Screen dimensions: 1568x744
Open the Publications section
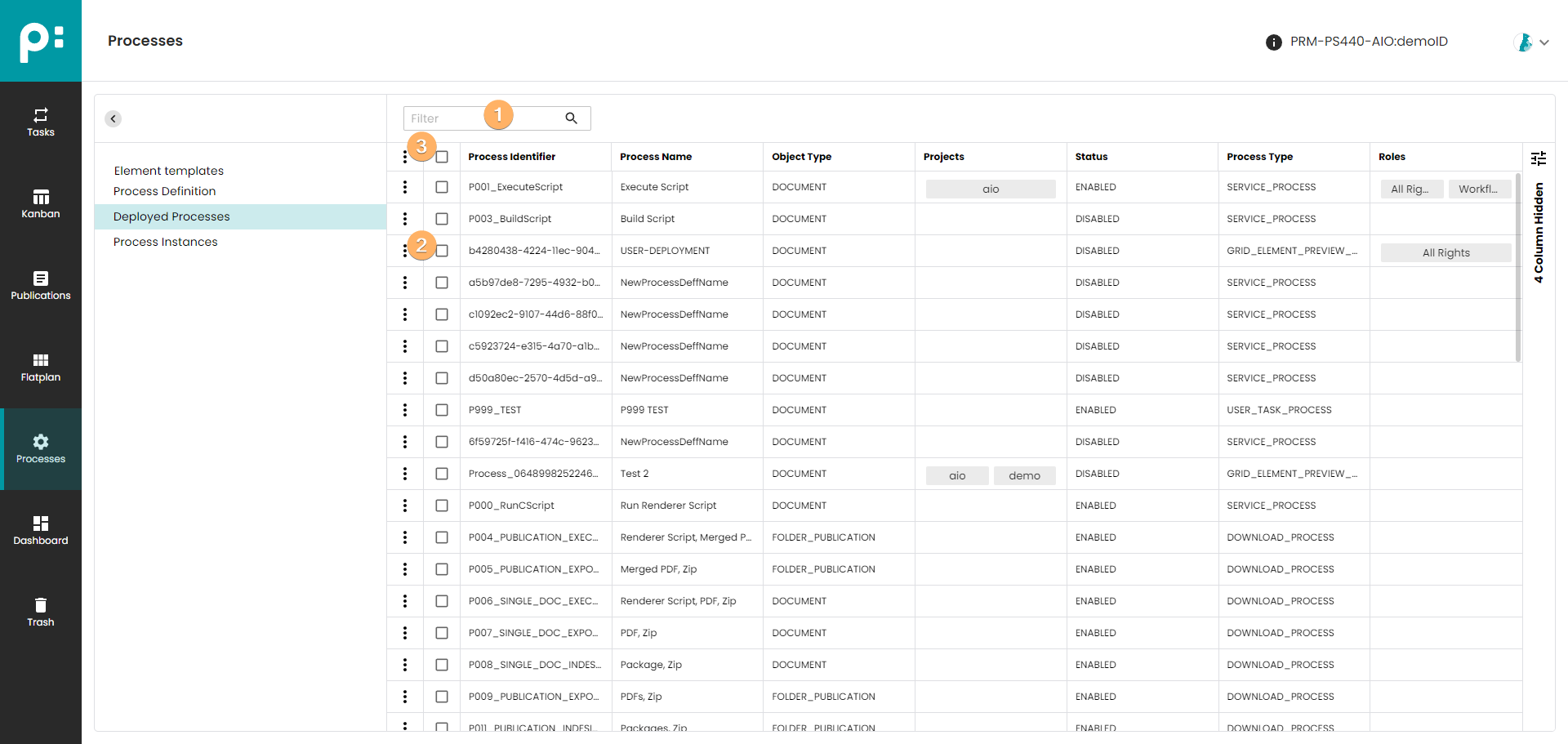click(x=41, y=285)
